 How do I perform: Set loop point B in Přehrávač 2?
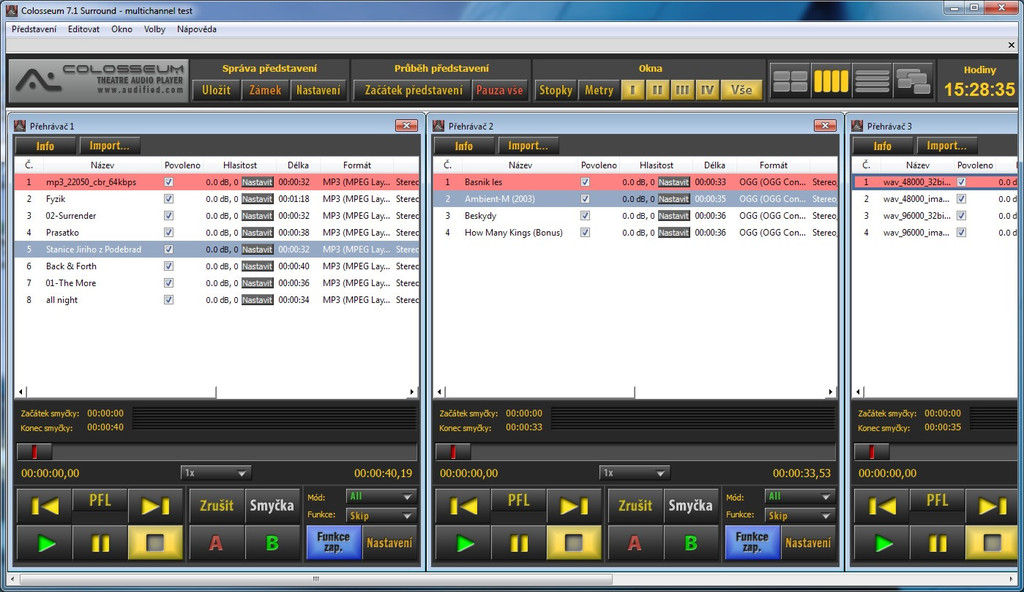[691, 543]
